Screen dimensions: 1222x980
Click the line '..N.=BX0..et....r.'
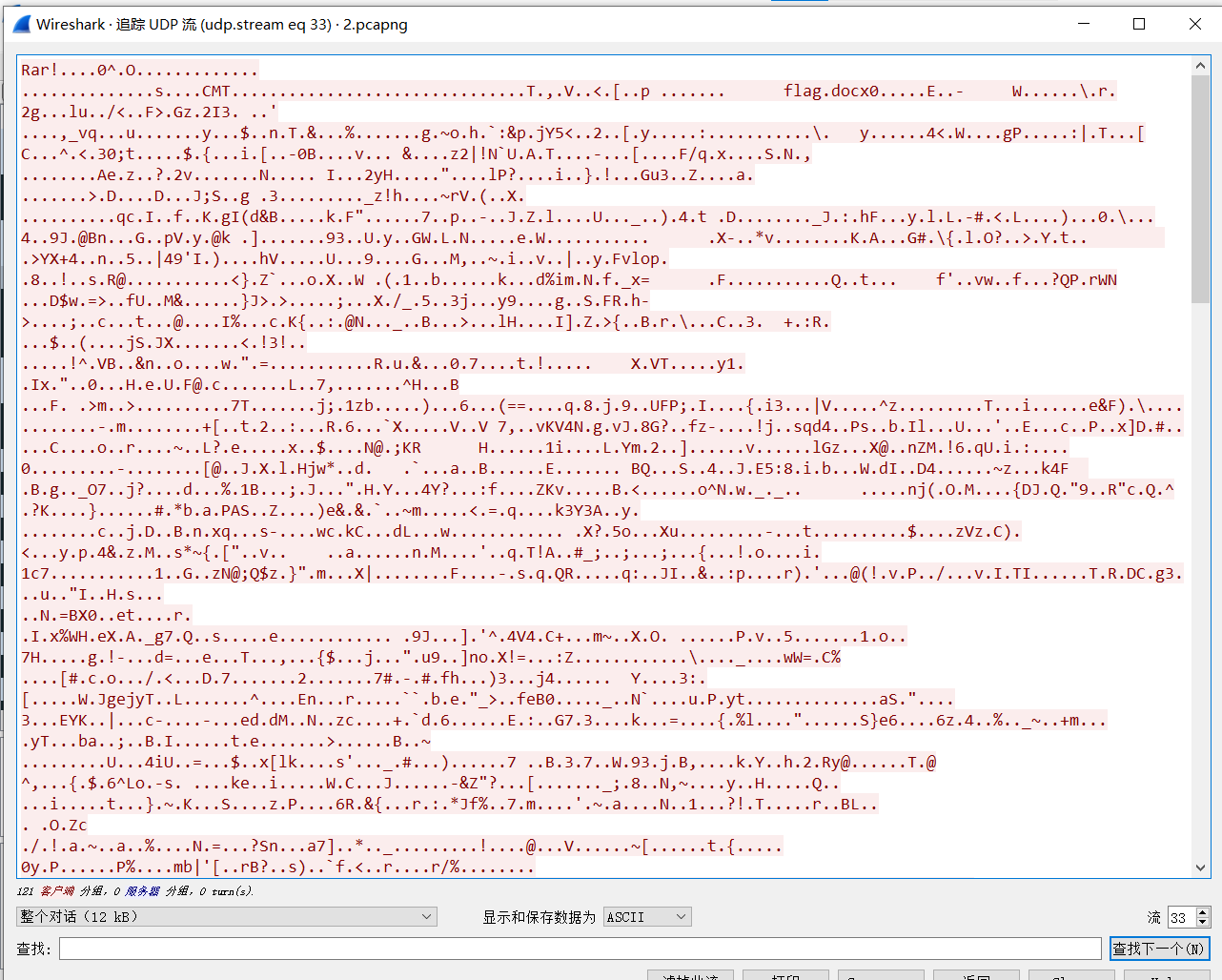(x=106, y=616)
